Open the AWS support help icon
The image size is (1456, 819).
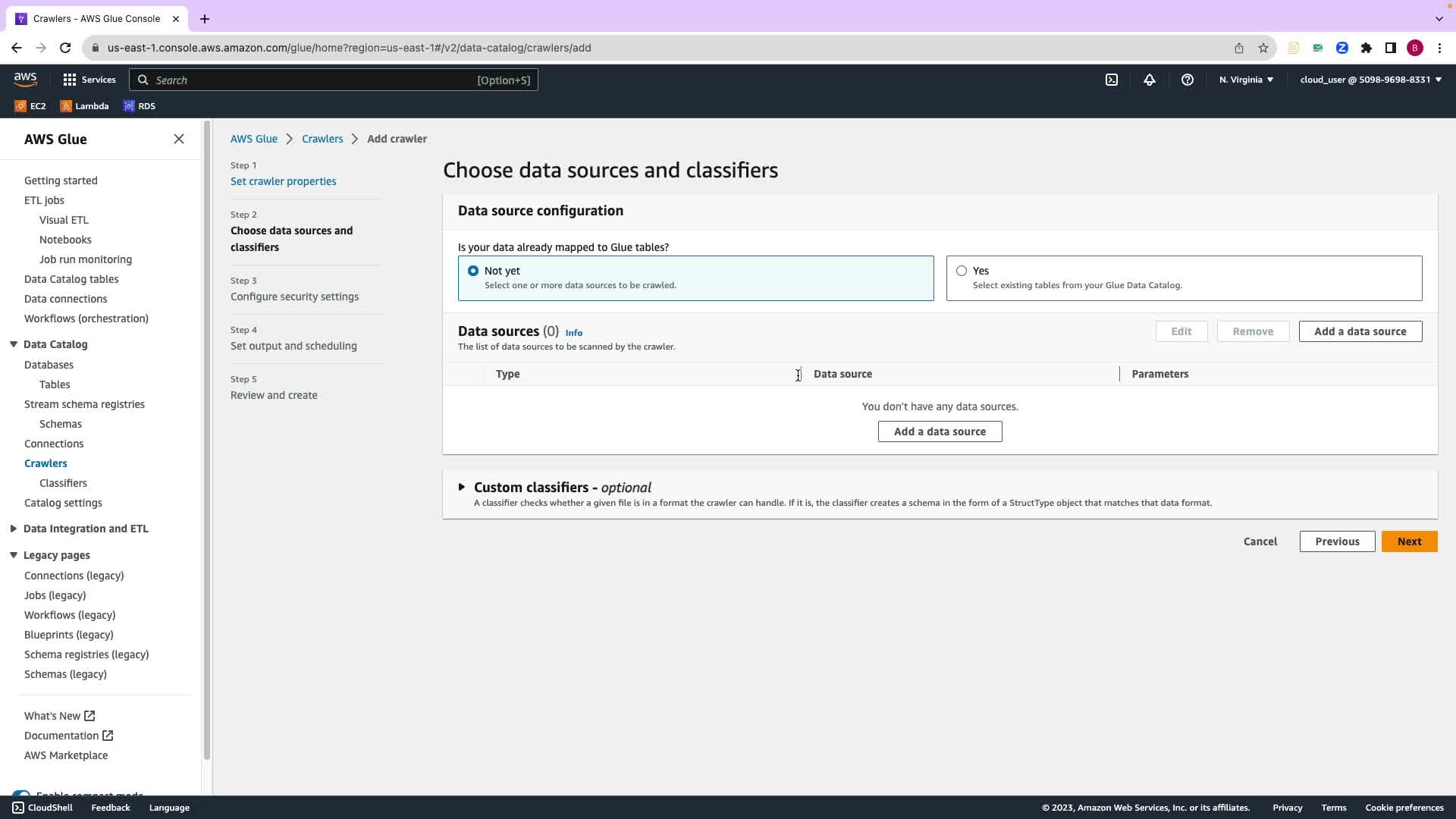[1187, 80]
